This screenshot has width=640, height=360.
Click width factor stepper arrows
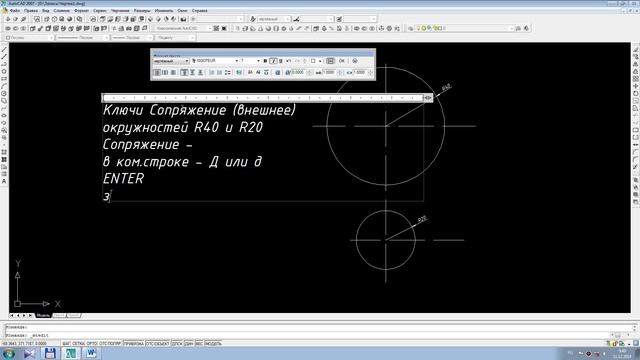(x=370, y=72)
